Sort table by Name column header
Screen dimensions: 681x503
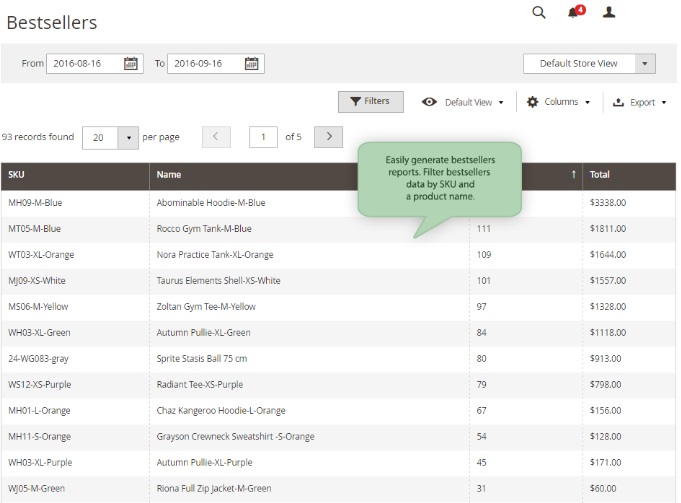point(169,175)
